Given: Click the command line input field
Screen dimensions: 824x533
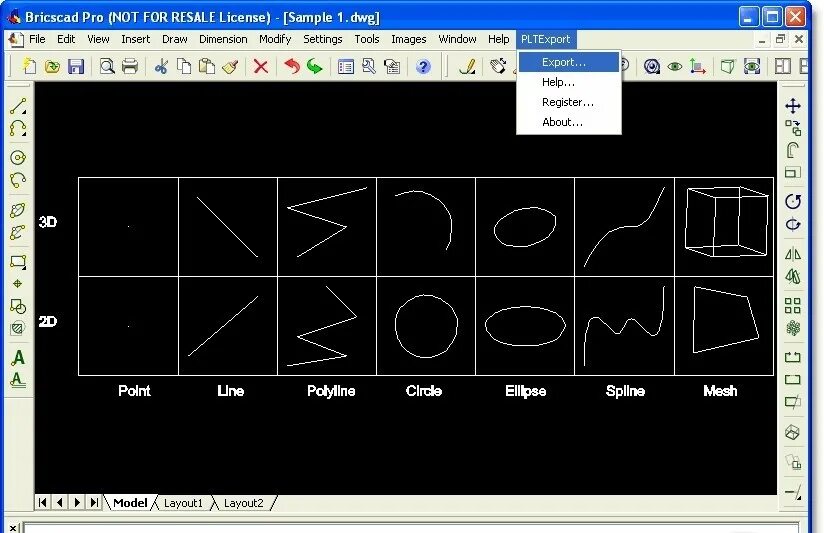Looking at the screenshot, I should pos(411,528).
